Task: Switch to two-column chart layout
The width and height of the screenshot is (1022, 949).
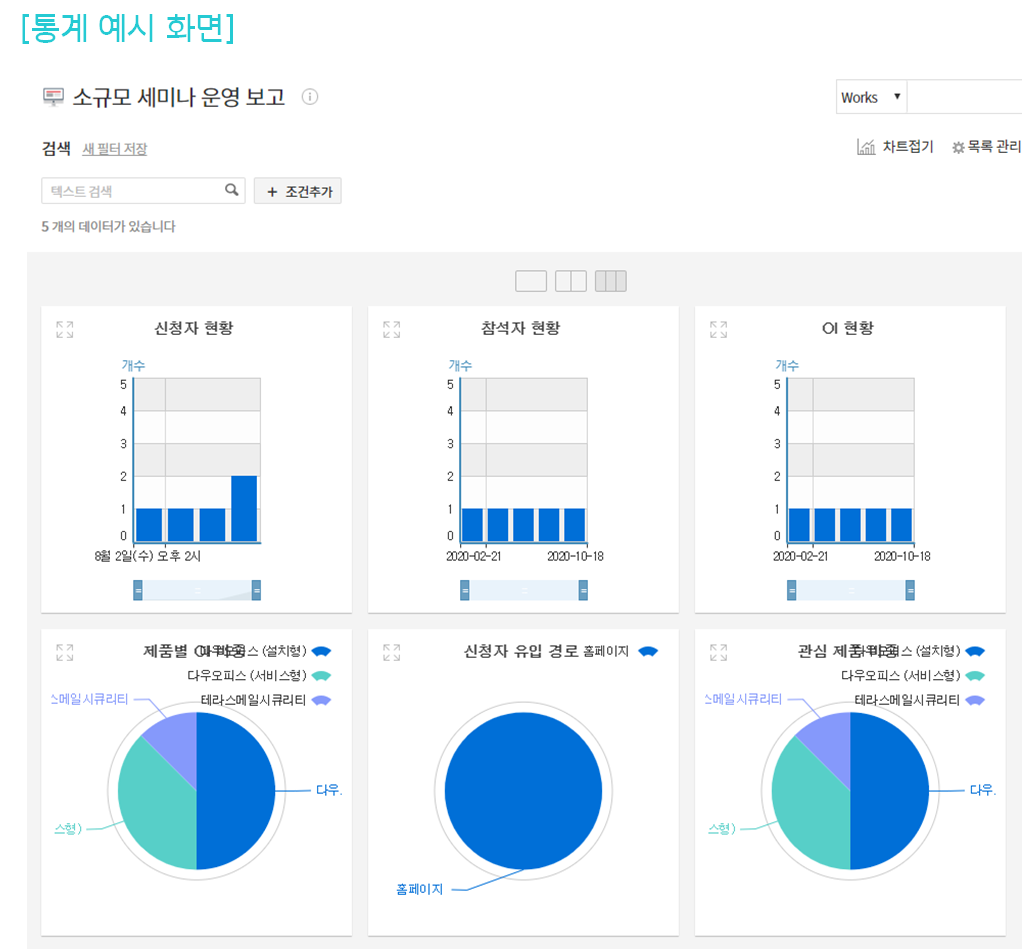Action: [570, 281]
